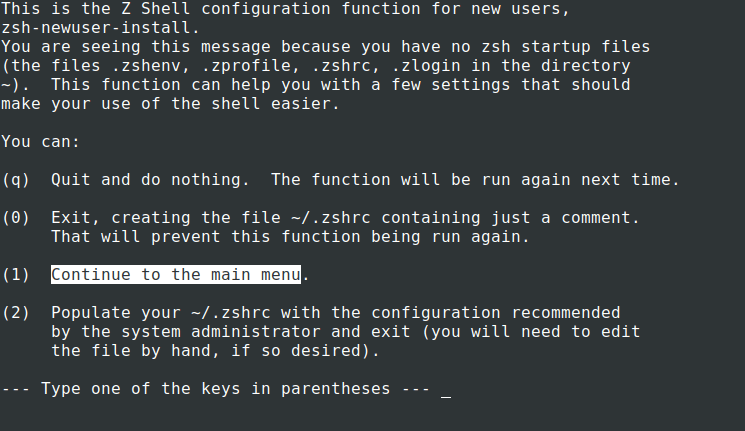Click "The function will be run again" sentence
This screenshot has width=745, height=431.
point(475,180)
